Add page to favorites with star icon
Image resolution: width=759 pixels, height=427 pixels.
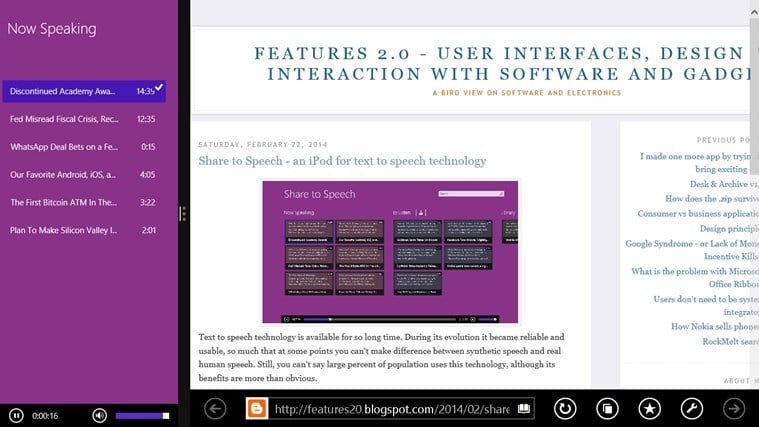650,409
